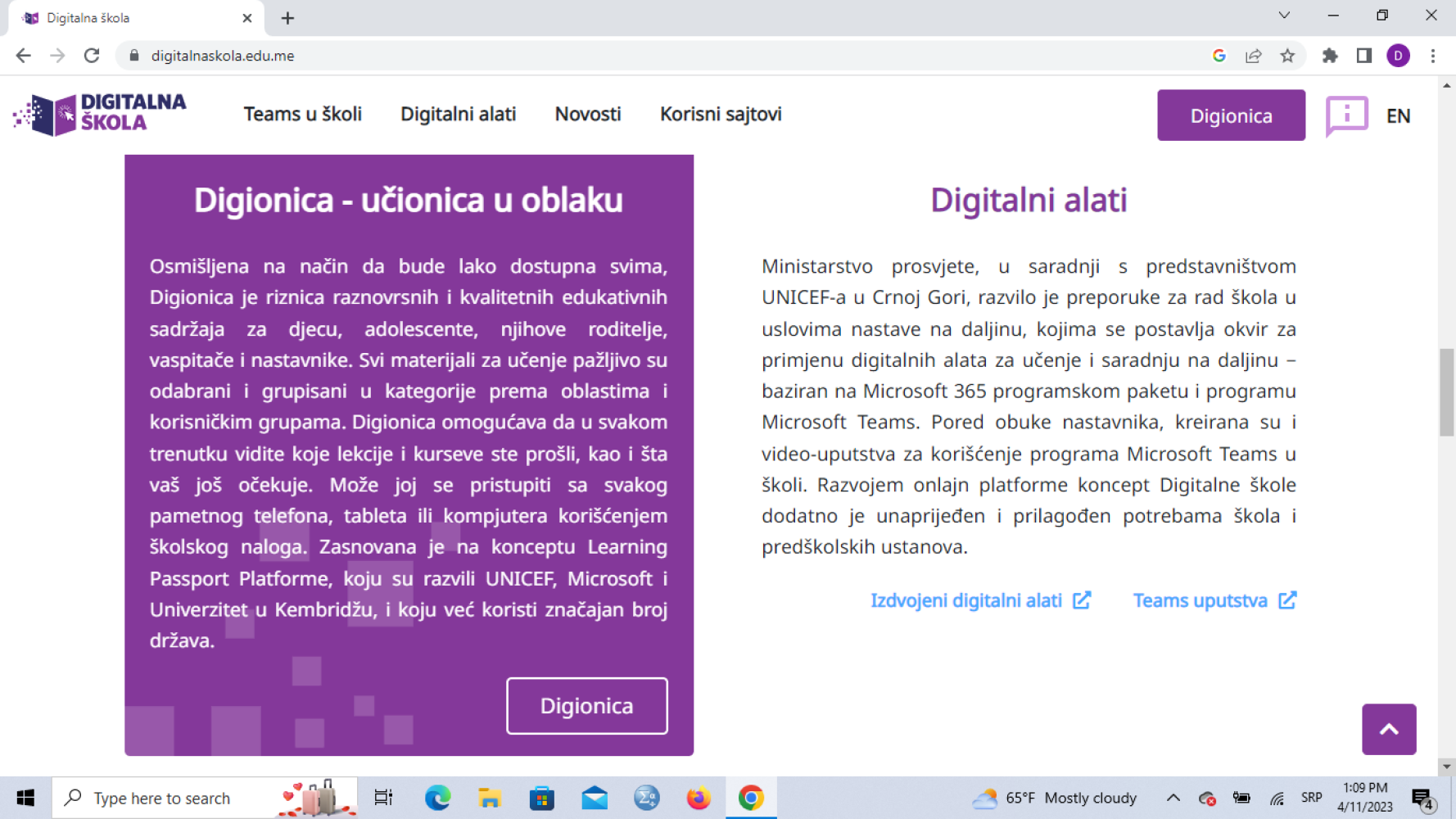Open the chat/info bubble icon beside EN
Image resolution: width=1456 pixels, height=819 pixels.
coord(1346,115)
